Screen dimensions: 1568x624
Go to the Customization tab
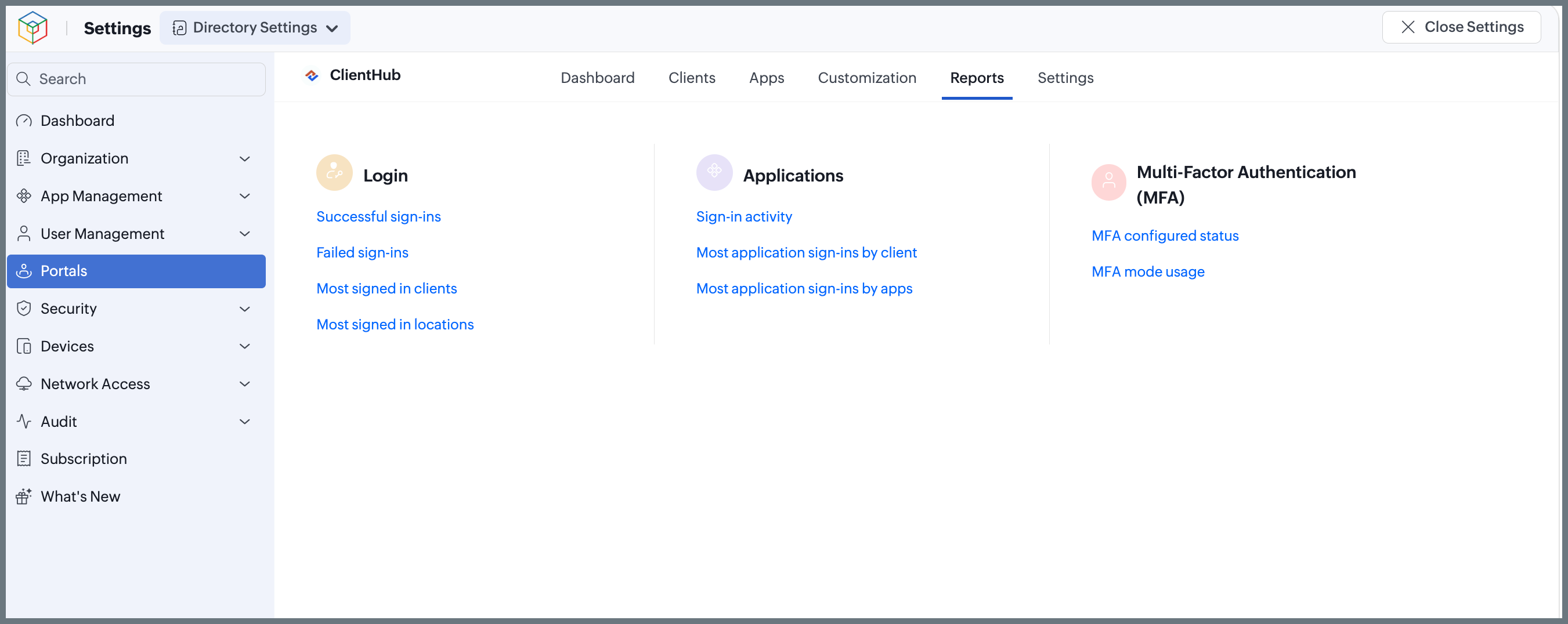[868, 78]
